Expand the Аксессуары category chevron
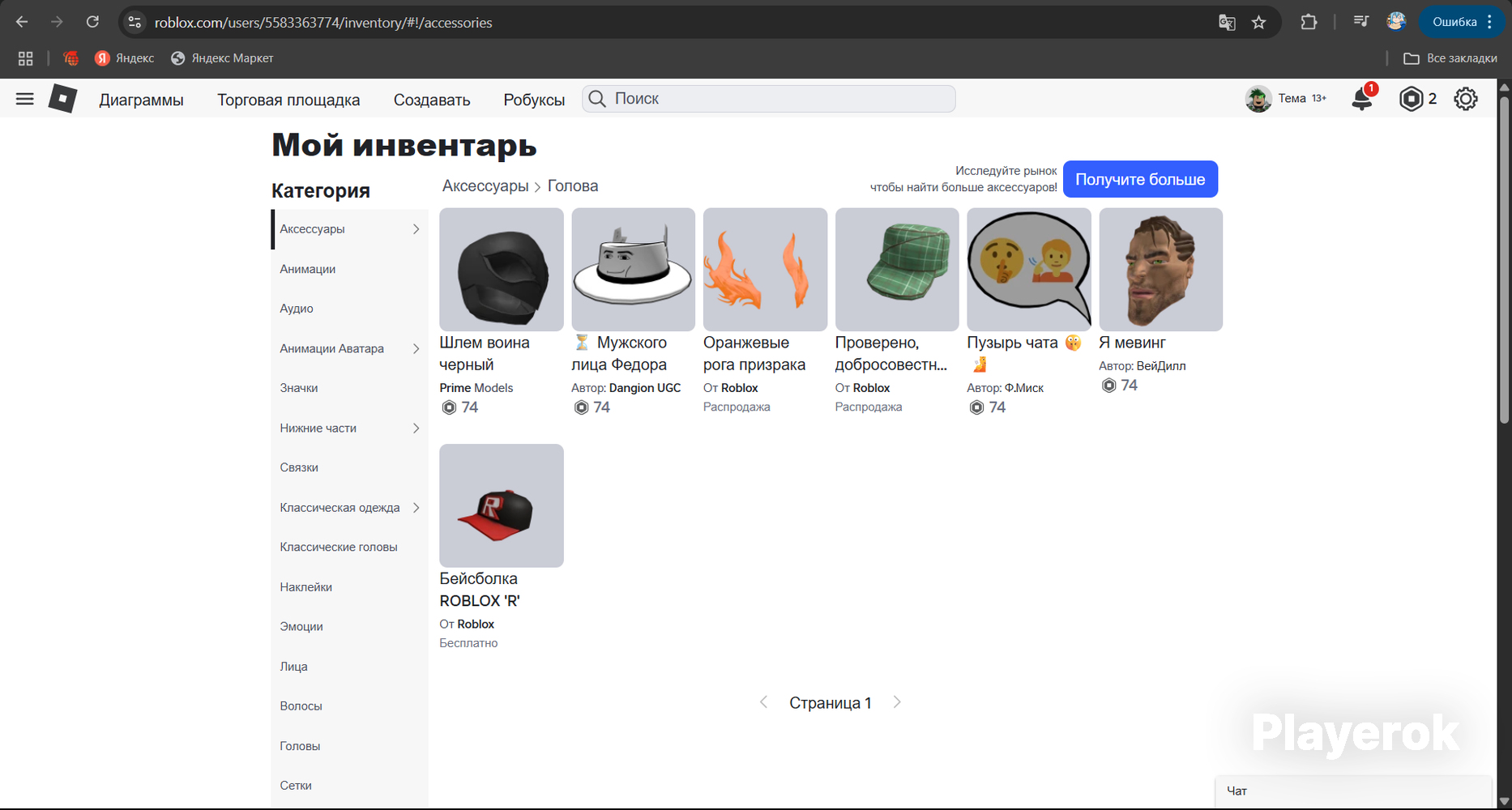 coord(416,229)
